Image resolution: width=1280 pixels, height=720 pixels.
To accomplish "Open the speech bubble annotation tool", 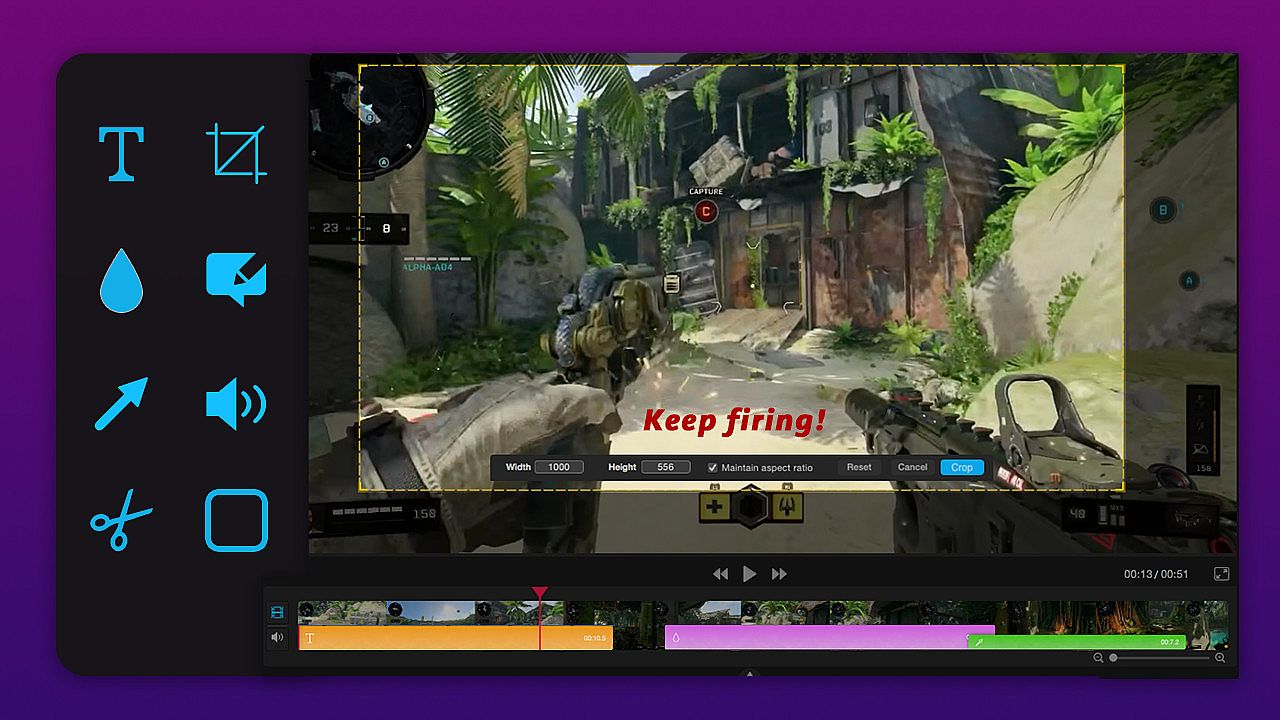I will pos(236,279).
